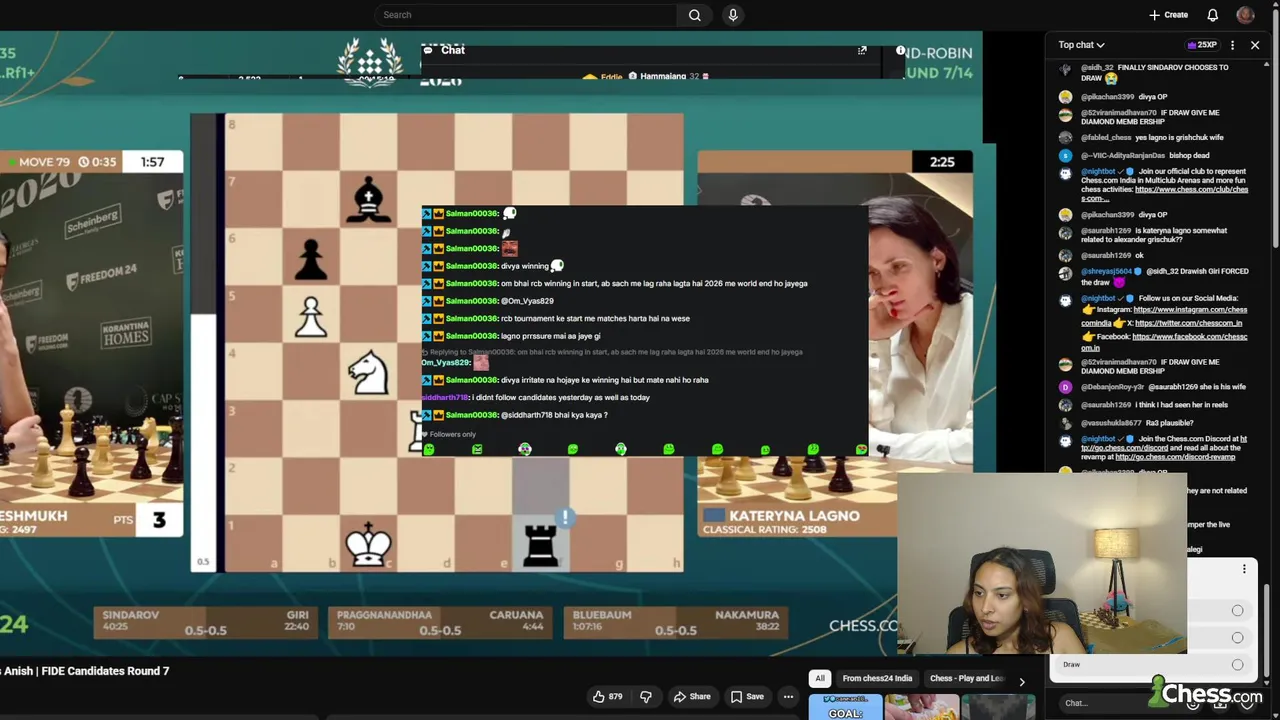Close the live chat panel
Viewport: 1280px width, 720px height.
point(1255,45)
